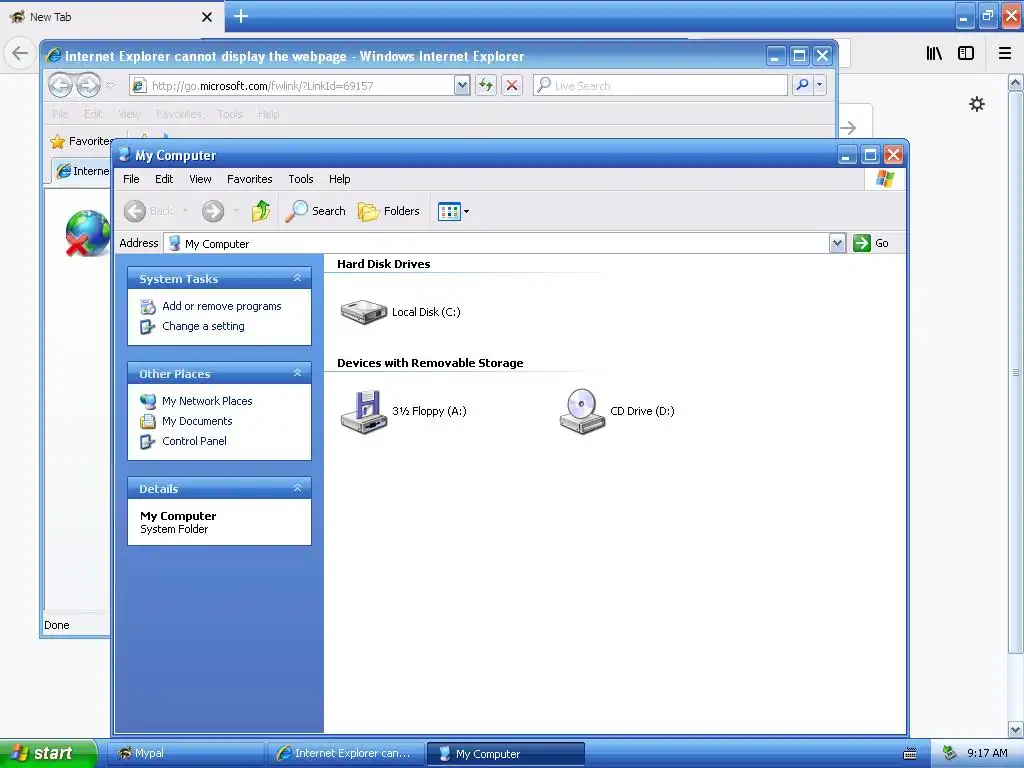
Task: Click Change a setting link
Action: coord(203,326)
